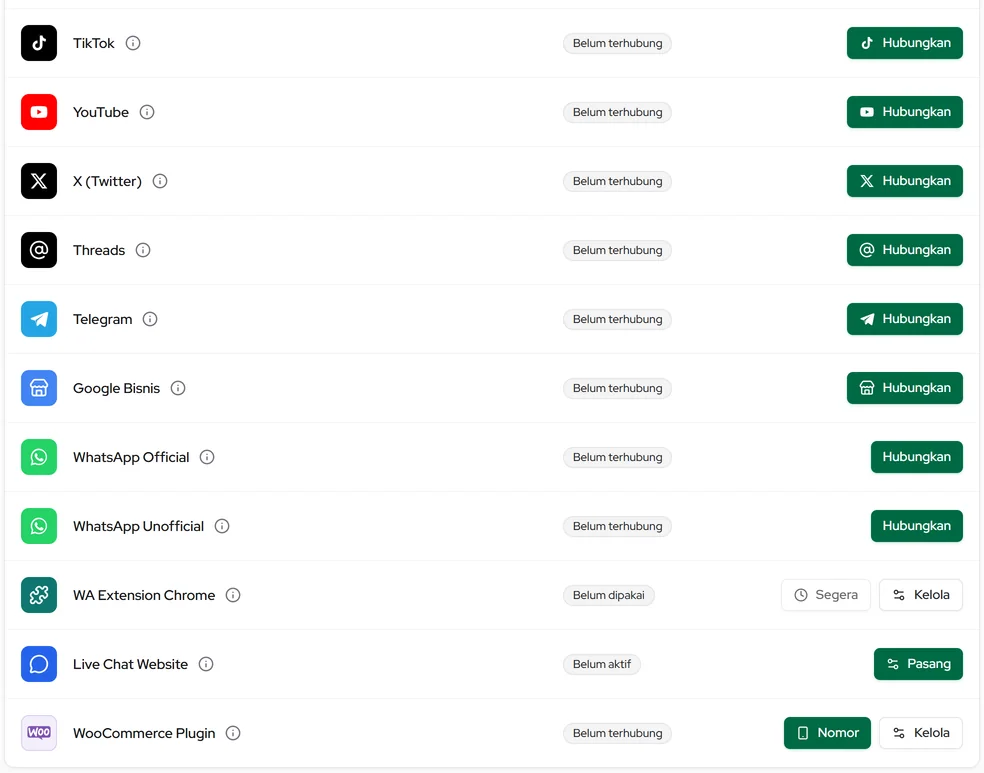The height and width of the screenshot is (773, 984).
Task: Connect Google Bisnis via Hubungkan
Action: click(x=904, y=388)
